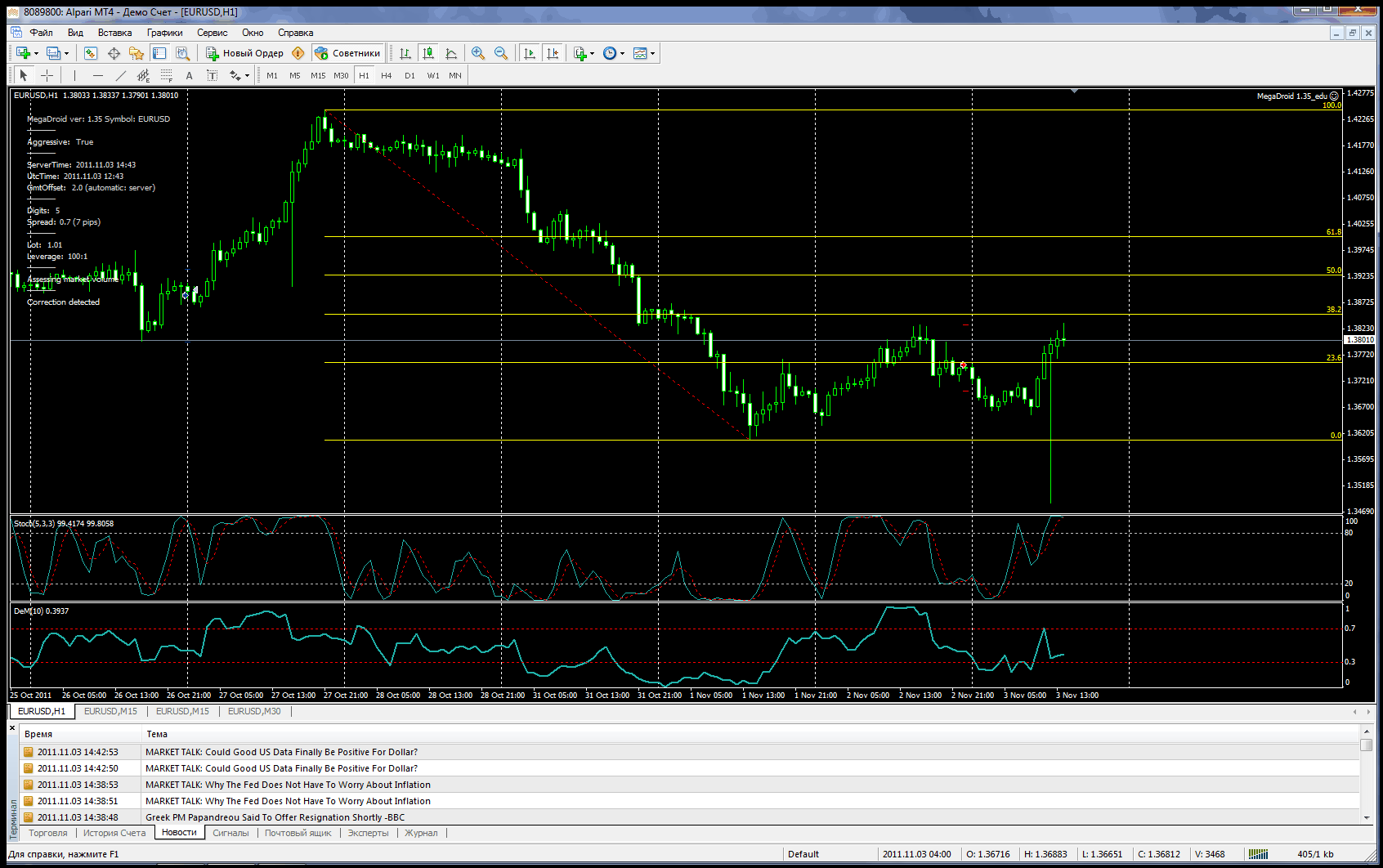Select the crosshair cursor tool
1383x868 pixels.
click(47, 75)
